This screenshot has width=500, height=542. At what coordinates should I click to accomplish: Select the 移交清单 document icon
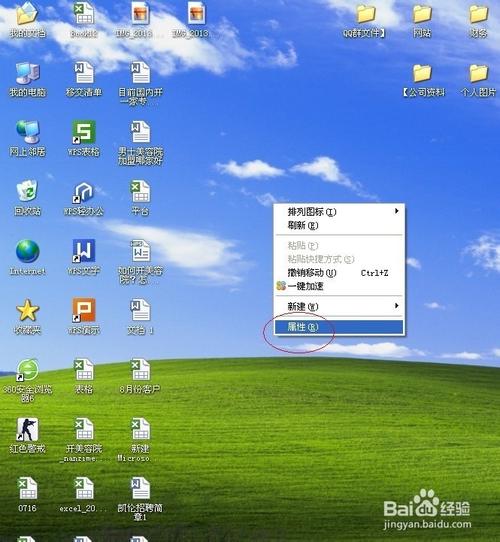coord(84,73)
